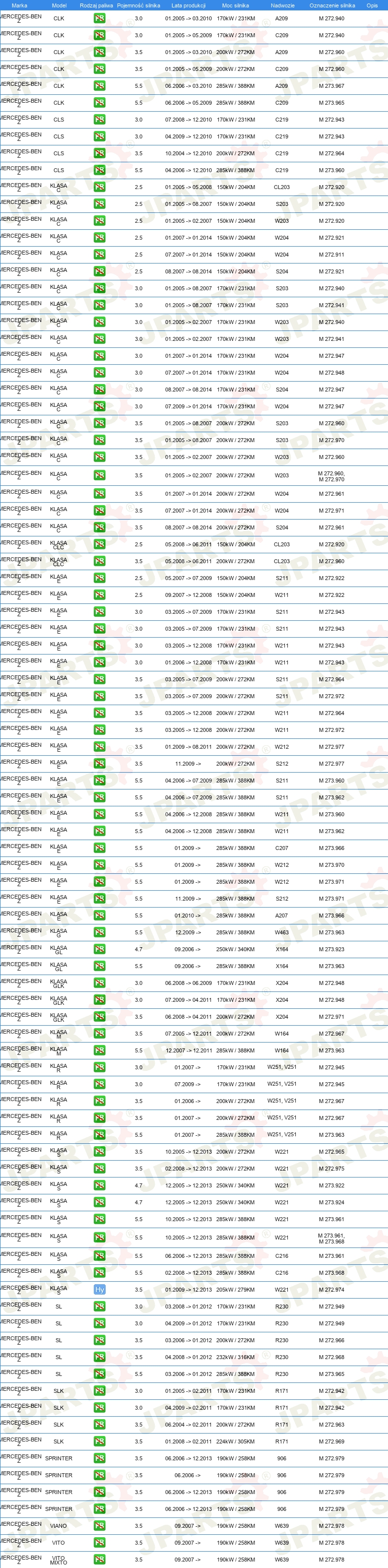Click production years 07.2009 -> 04.2011

tap(188, 999)
